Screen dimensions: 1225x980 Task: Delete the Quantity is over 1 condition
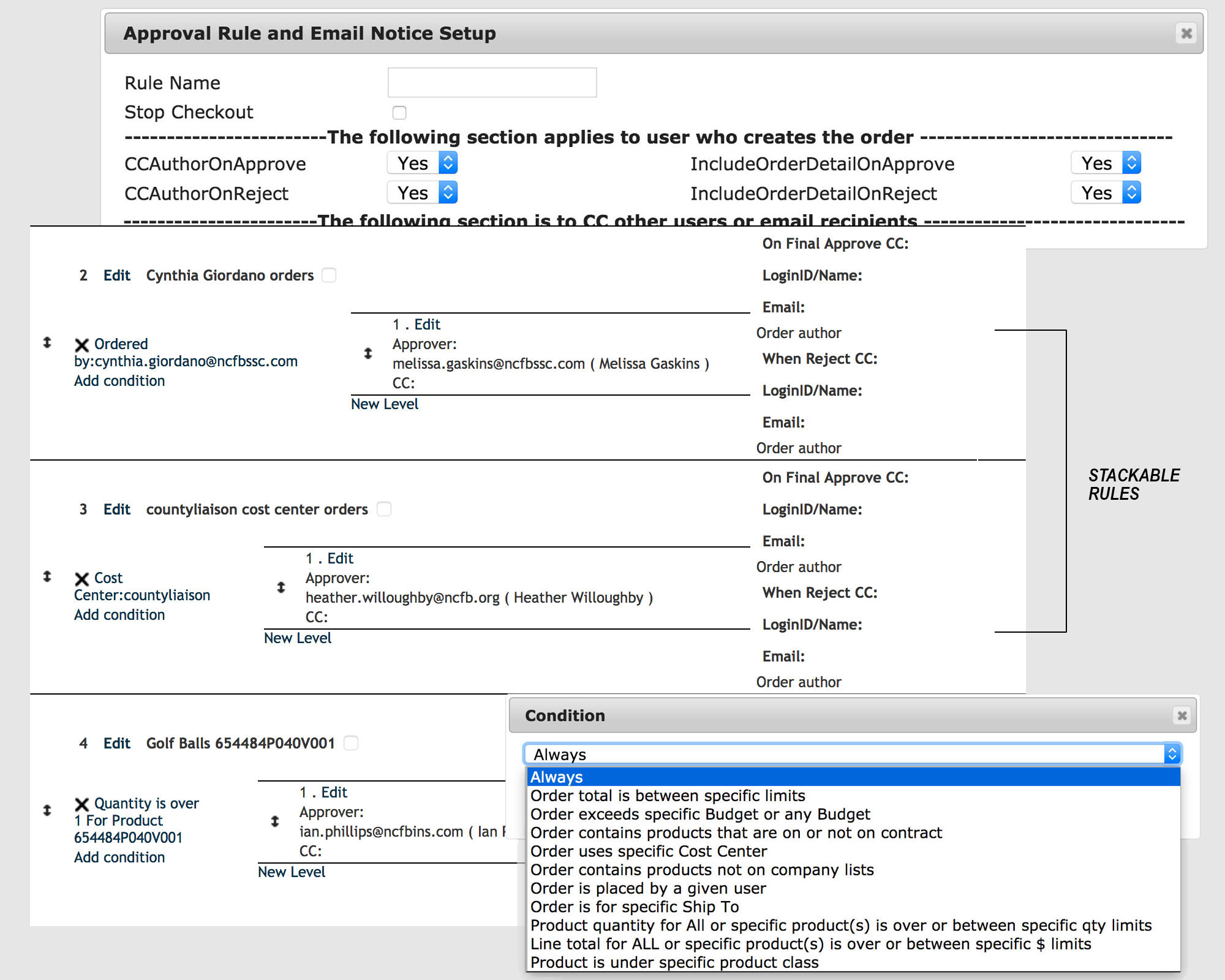pyautogui.click(x=81, y=804)
